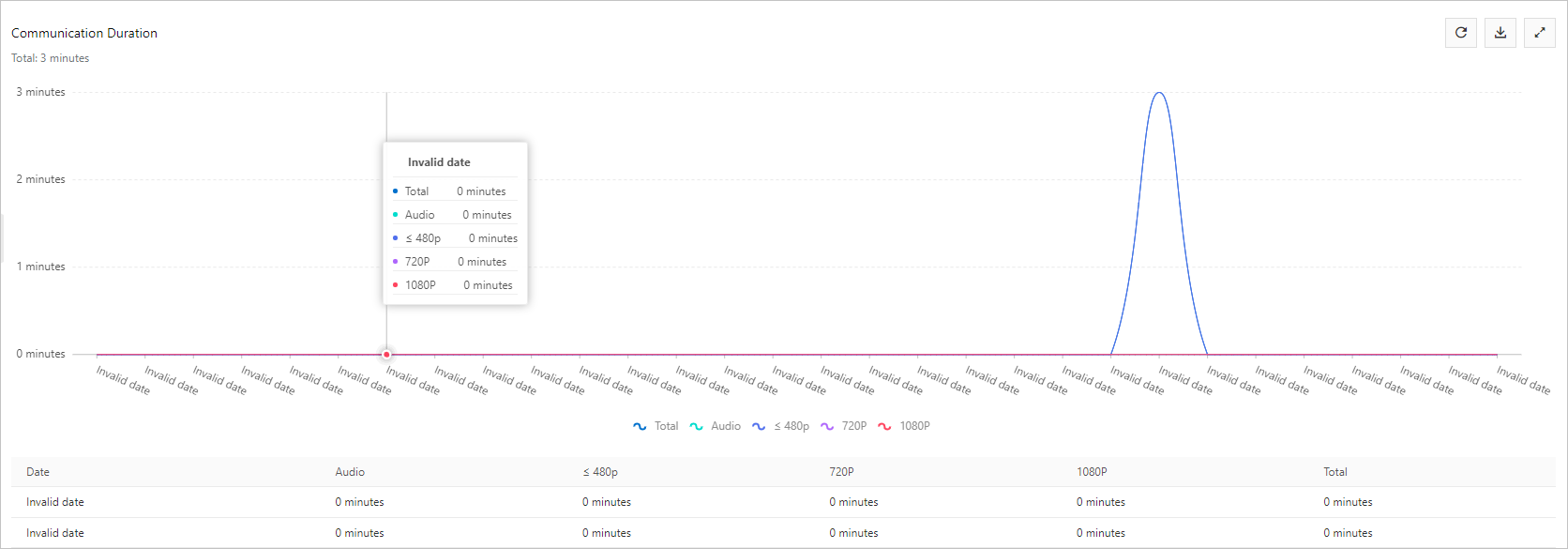
Task: Toggle the Audio series in legend
Action: point(716,426)
